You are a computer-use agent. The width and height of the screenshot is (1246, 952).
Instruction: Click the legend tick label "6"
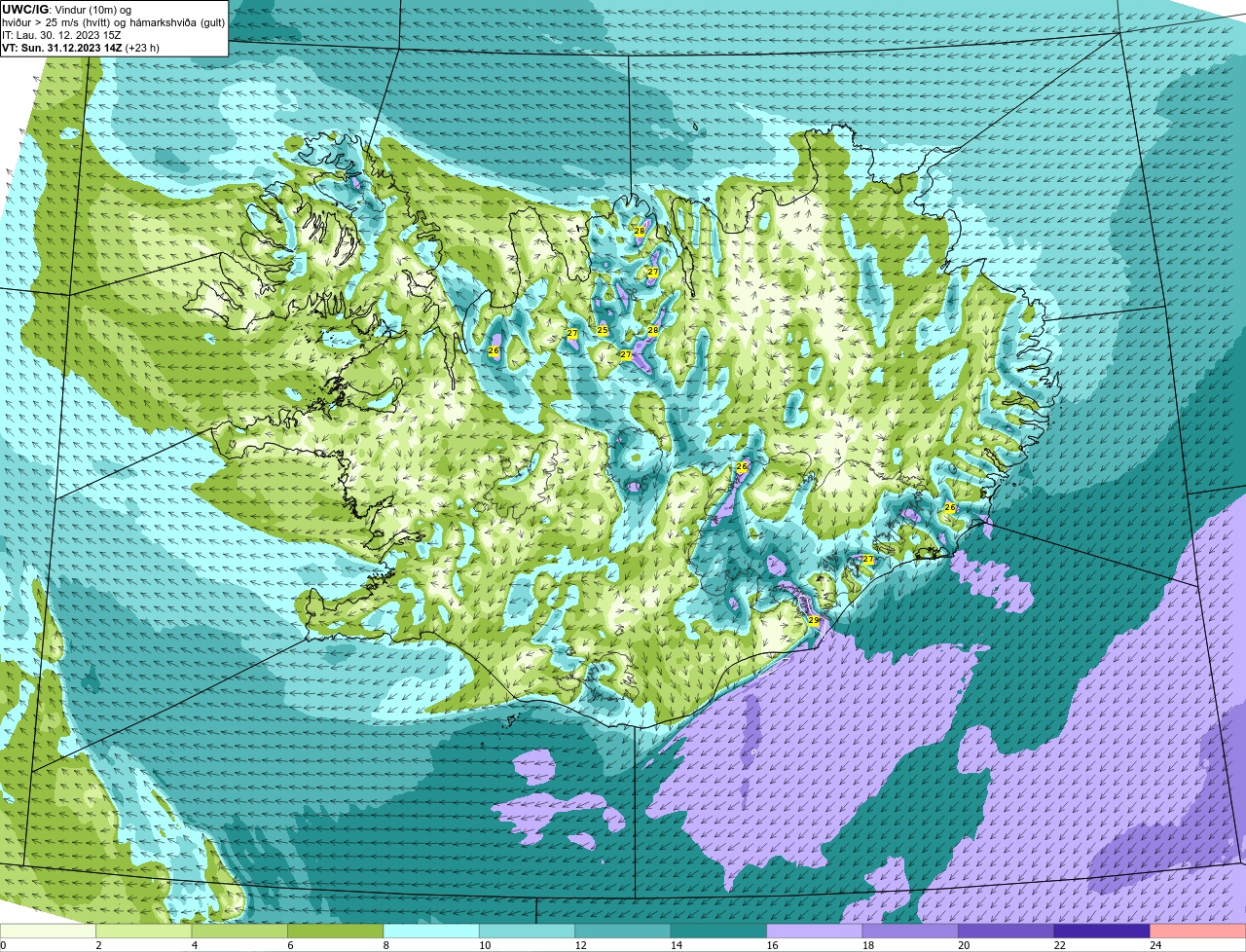point(290,945)
